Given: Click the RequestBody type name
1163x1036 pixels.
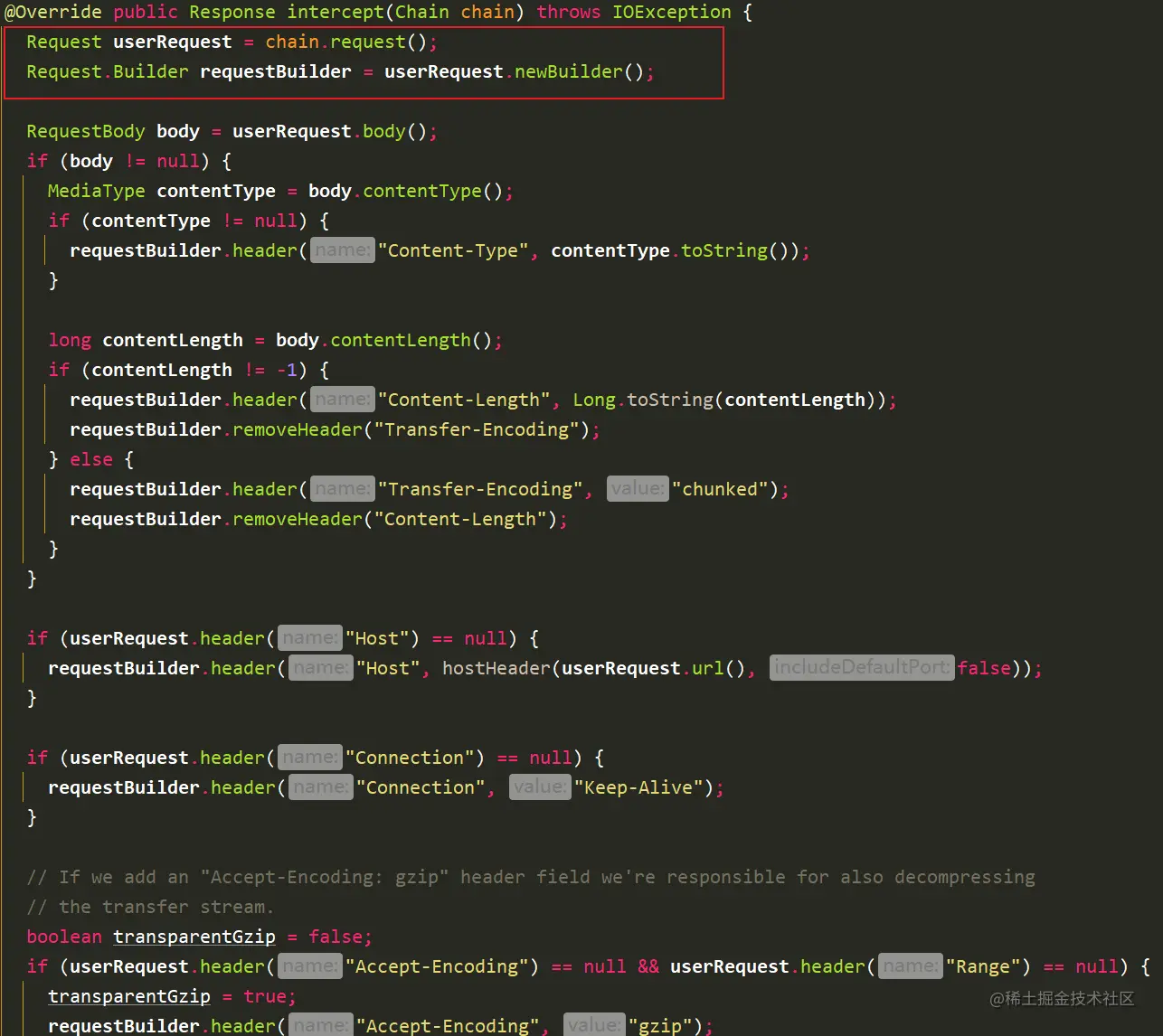Looking at the screenshot, I should pyautogui.click(x=86, y=131).
